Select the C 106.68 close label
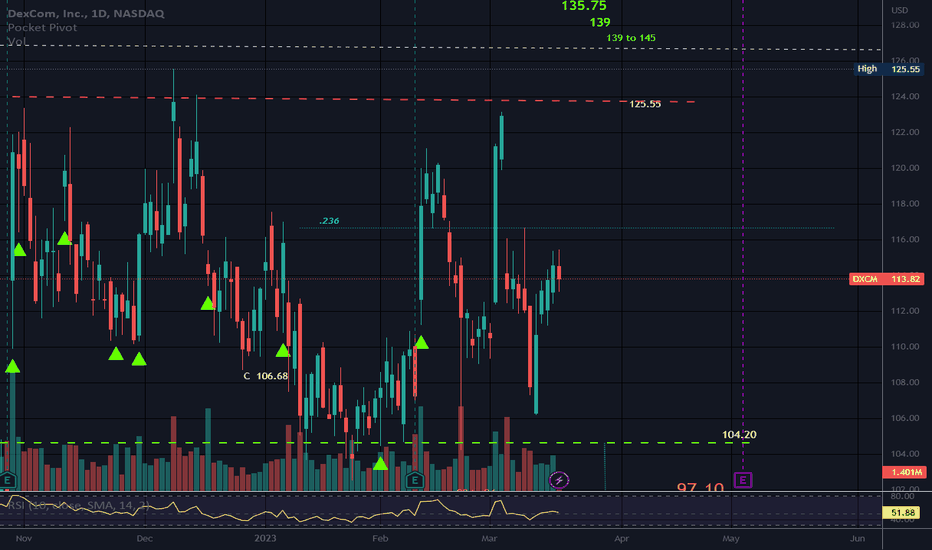This screenshot has height=550, width=932. click(266, 376)
